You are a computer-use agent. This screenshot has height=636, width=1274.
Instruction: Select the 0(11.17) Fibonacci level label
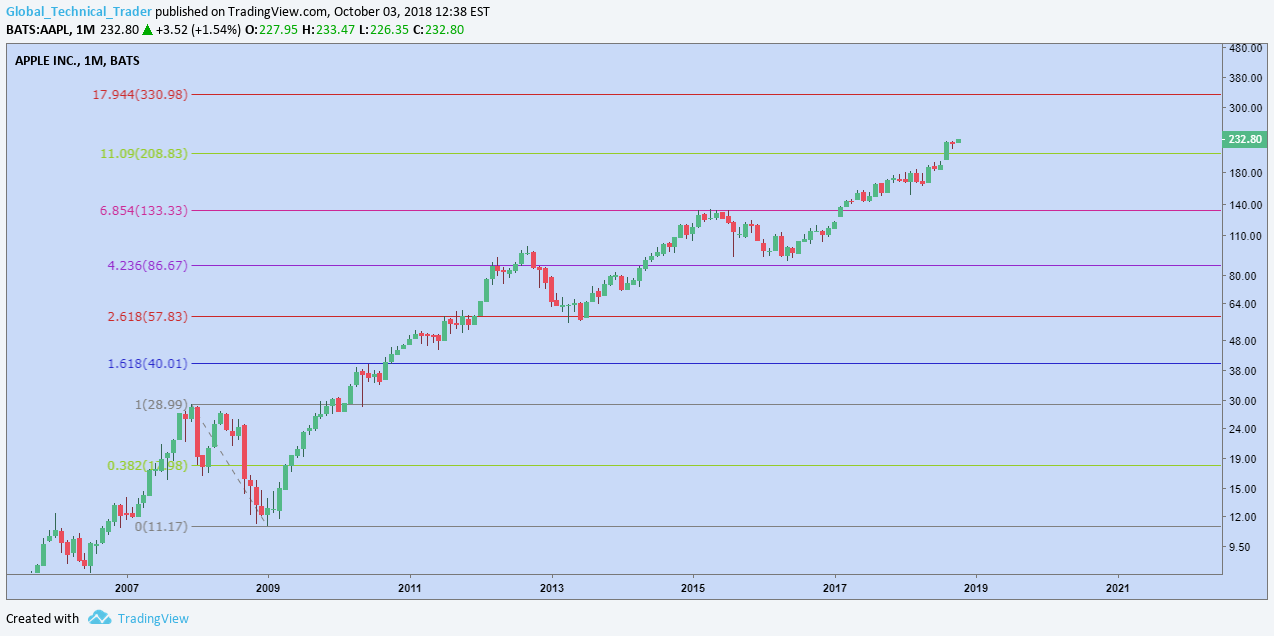tap(161, 526)
